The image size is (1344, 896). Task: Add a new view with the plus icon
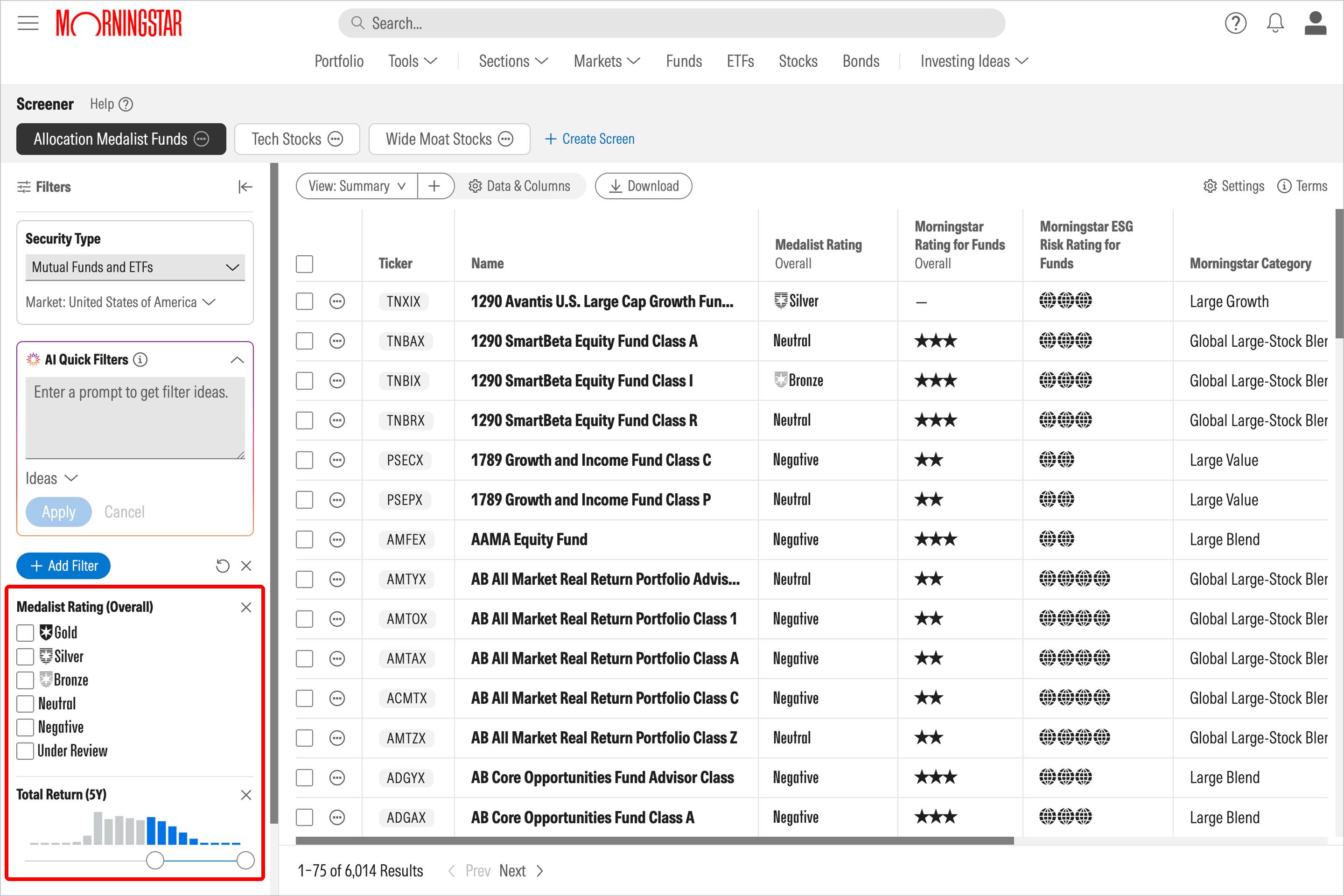coord(434,186)
